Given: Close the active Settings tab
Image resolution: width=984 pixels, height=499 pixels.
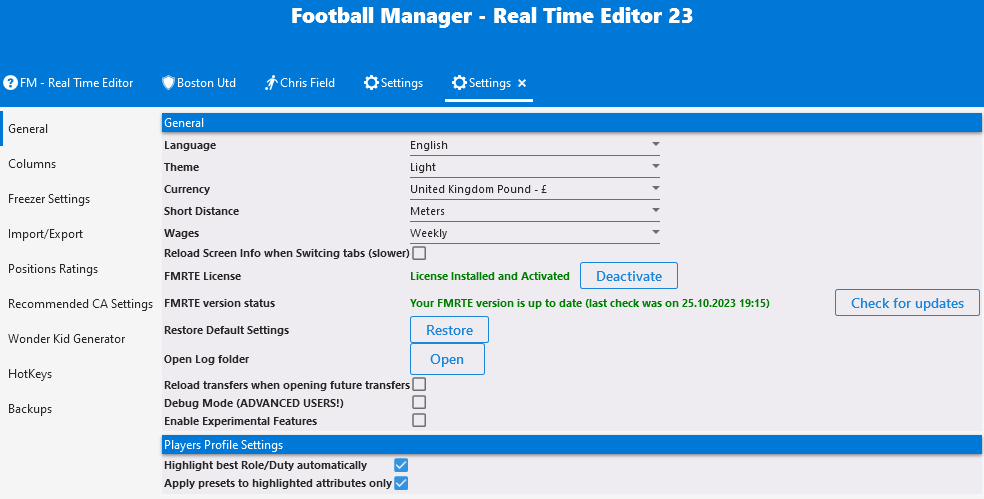Looking at the screenshot, I should point(522,83).
